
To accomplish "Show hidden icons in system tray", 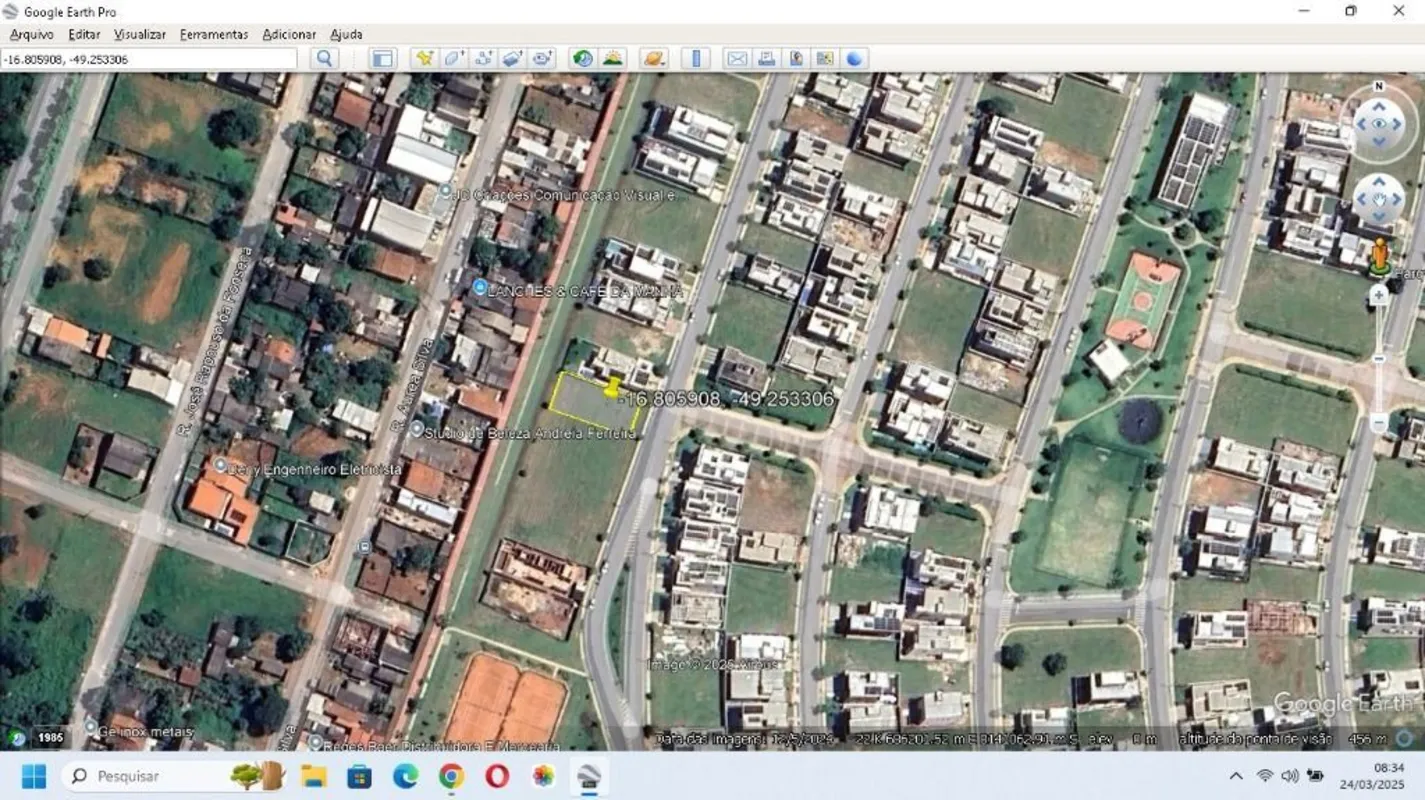I will click(x=1236, y=776).
